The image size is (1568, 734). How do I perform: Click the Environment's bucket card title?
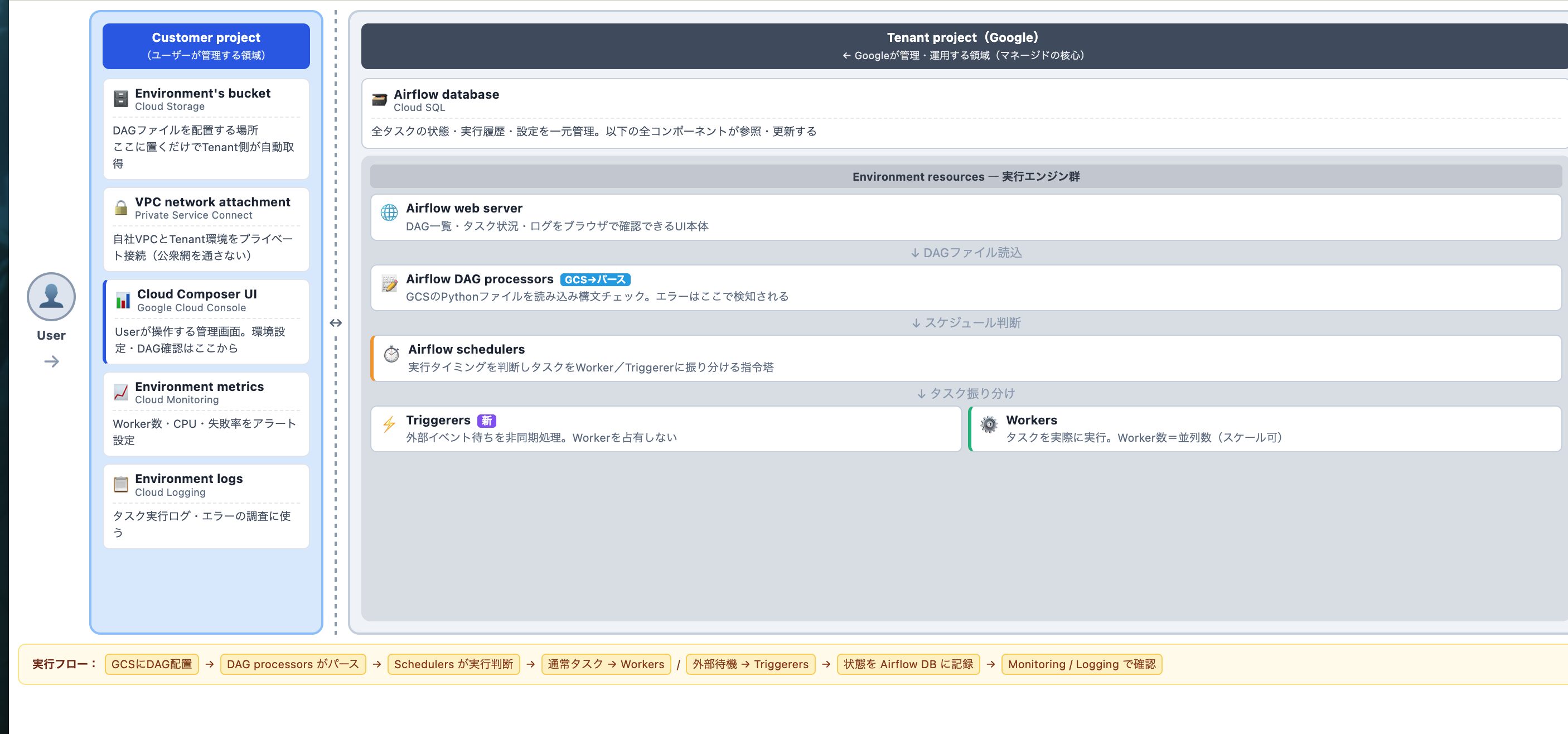tap(203, 93)
